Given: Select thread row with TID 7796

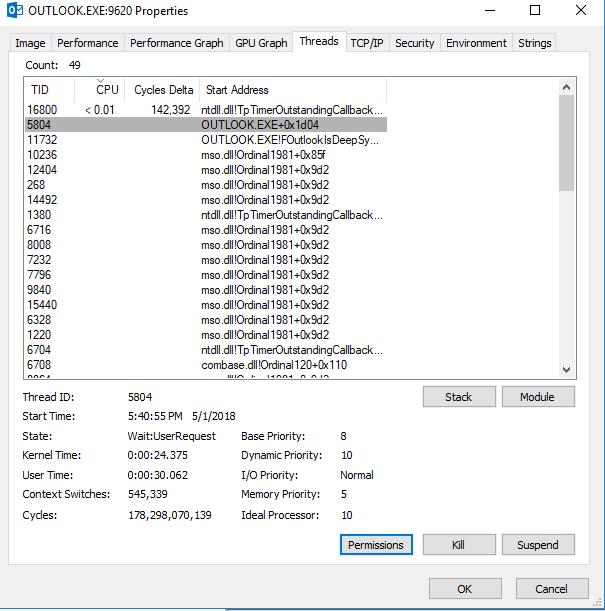Looking at the screenshot, I should tap(206, 275).
